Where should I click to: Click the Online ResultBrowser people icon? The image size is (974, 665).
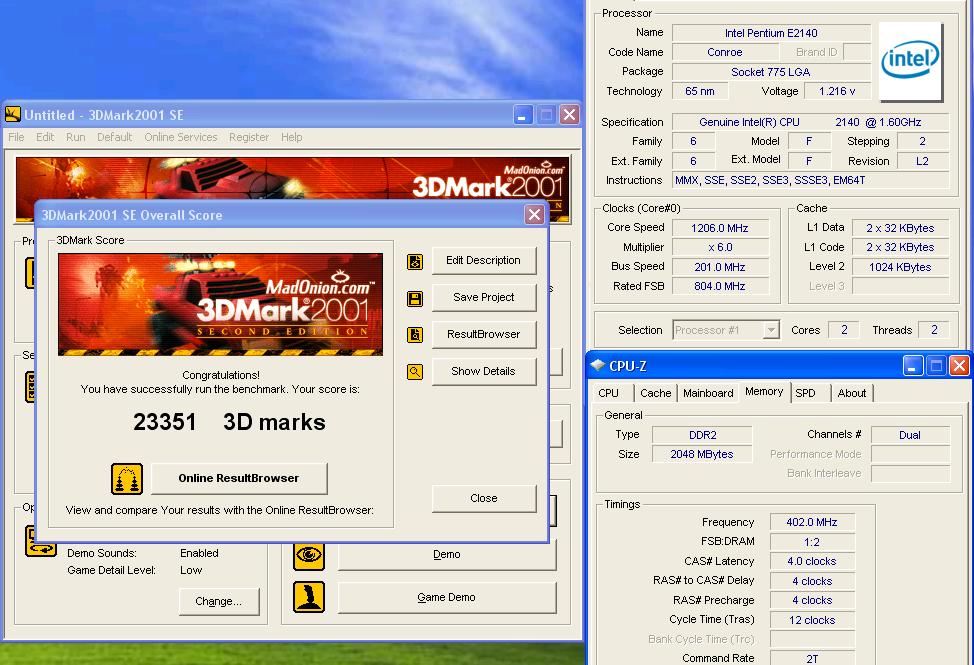point(127,479)
